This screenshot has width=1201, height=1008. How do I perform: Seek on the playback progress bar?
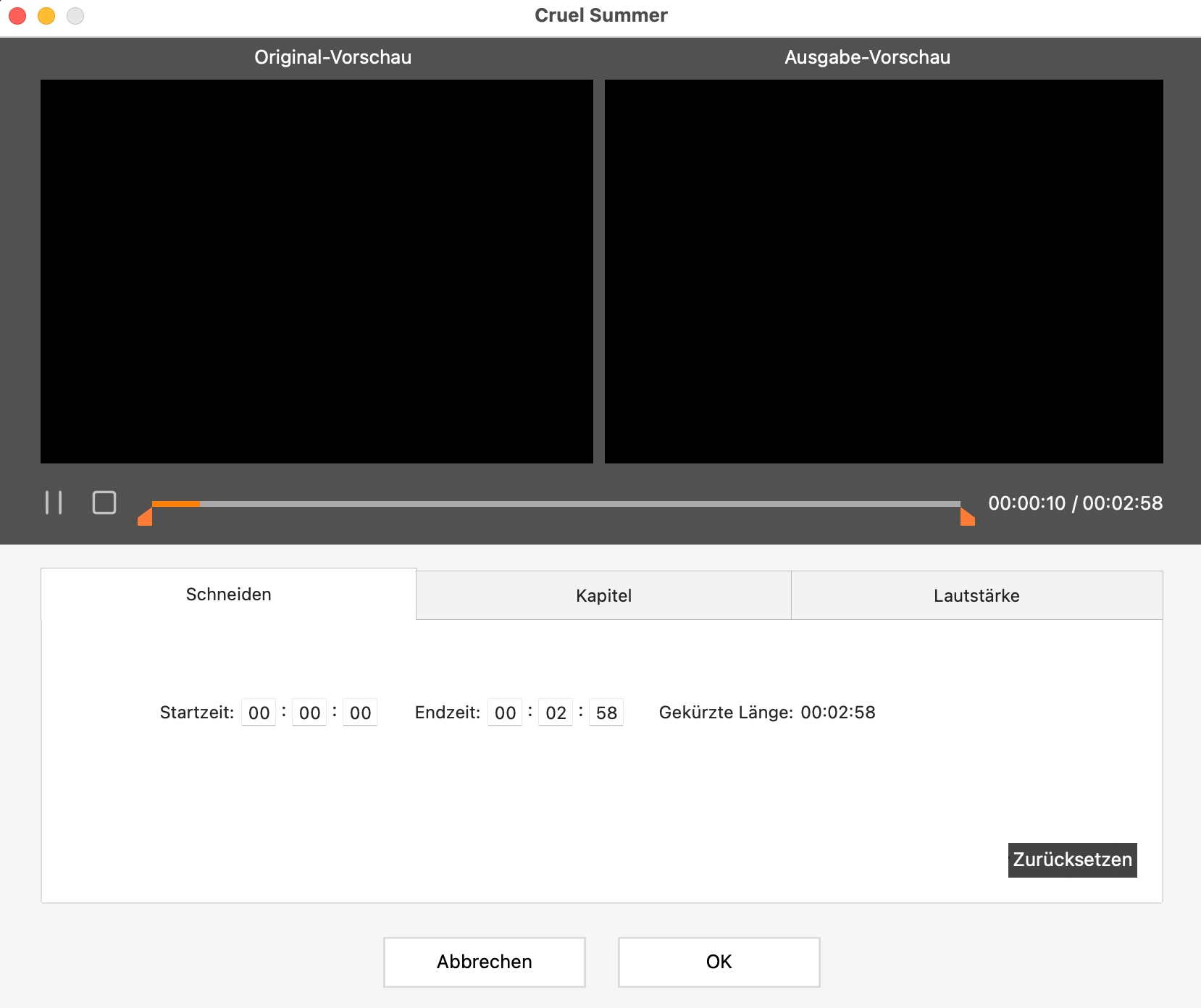(x=556, y=504)
